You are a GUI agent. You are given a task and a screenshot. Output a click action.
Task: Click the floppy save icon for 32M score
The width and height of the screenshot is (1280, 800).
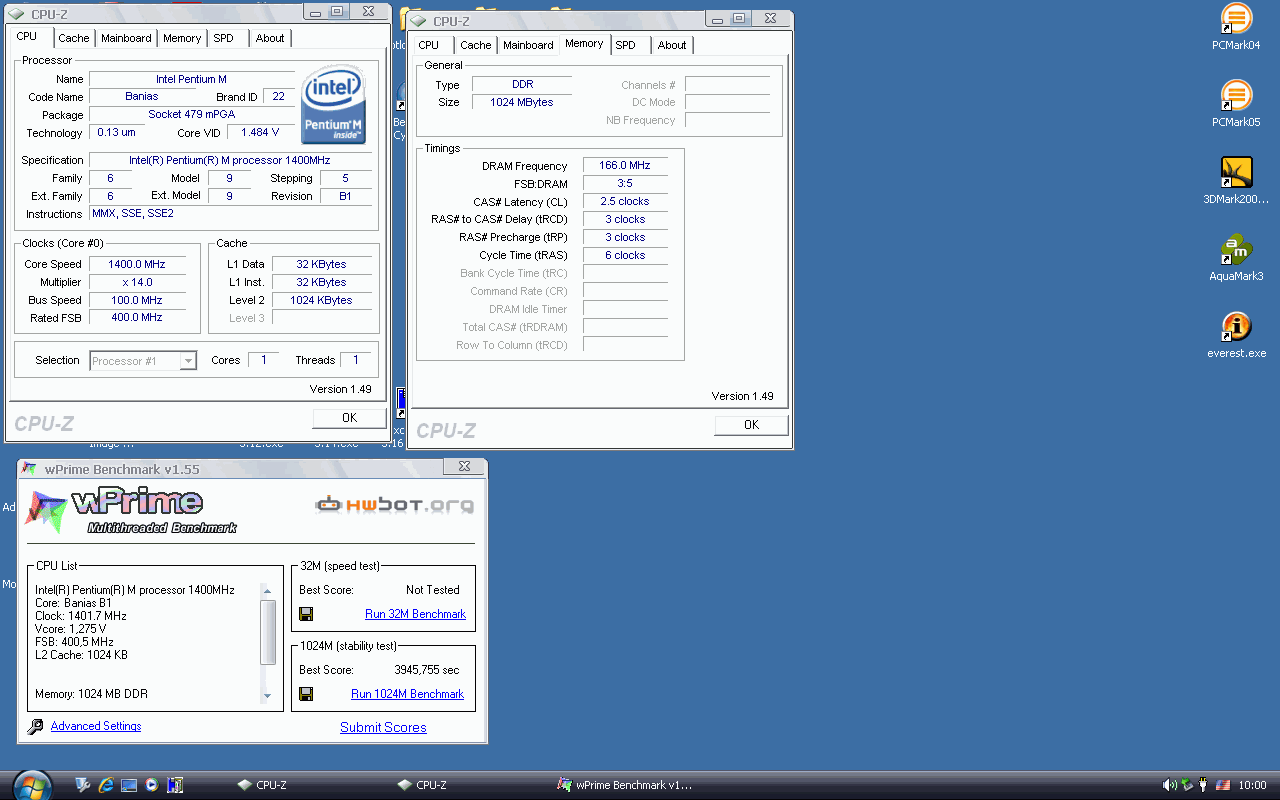(306, 614)
